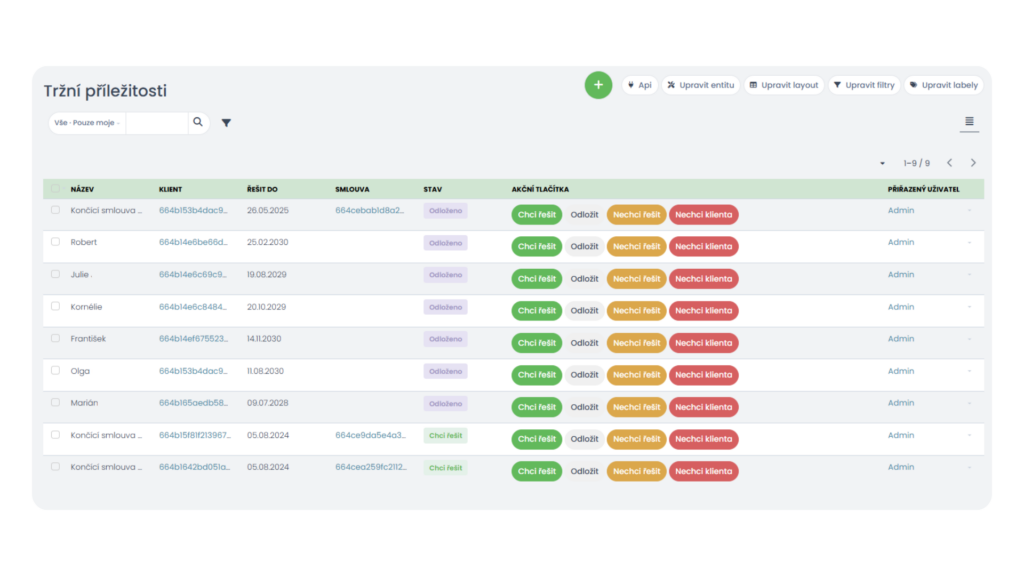Go to previous page arrow
Screen dimensions: 1024x576
(x=949, y=163)
